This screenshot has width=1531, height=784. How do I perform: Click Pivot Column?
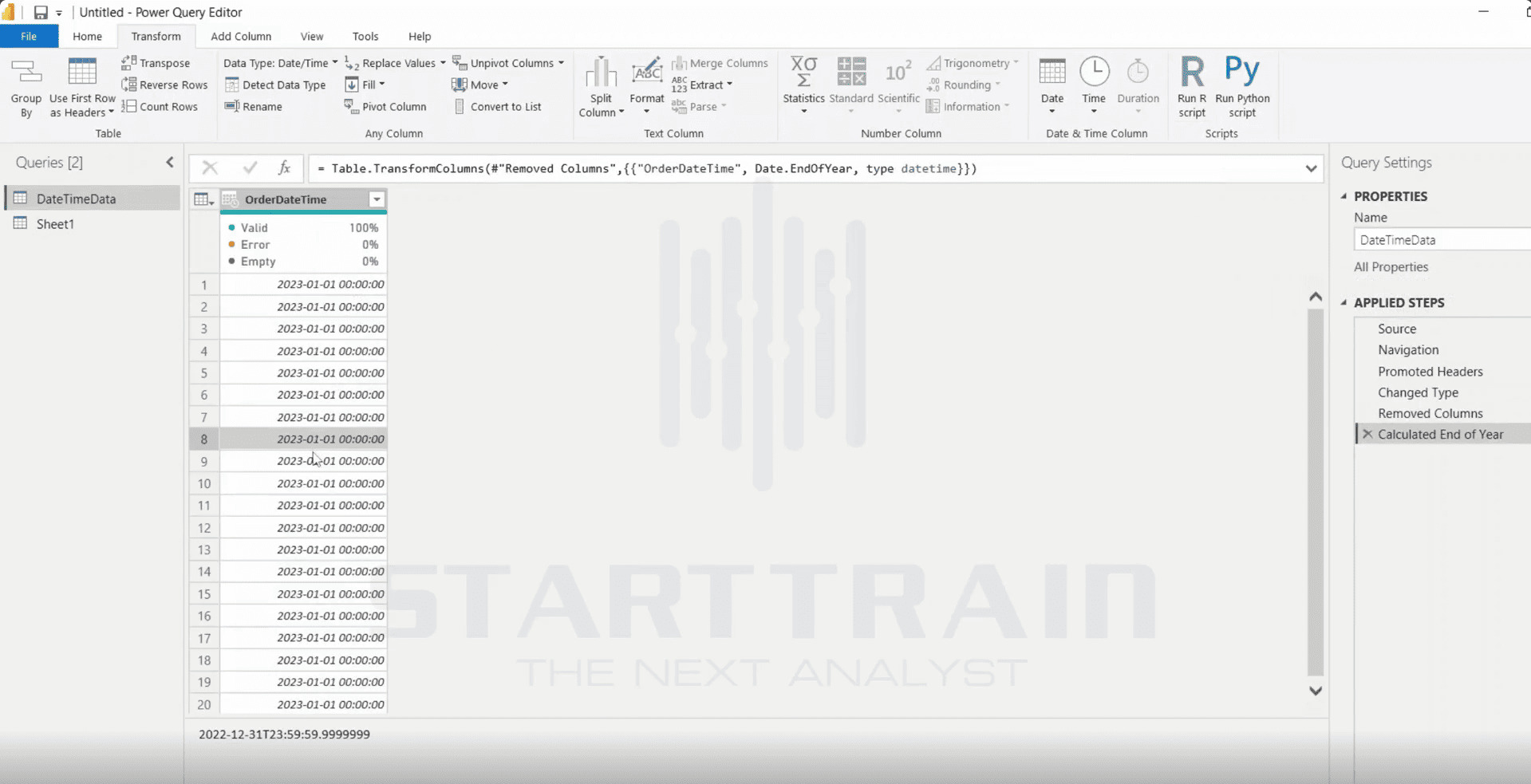(x=385, y=106)
